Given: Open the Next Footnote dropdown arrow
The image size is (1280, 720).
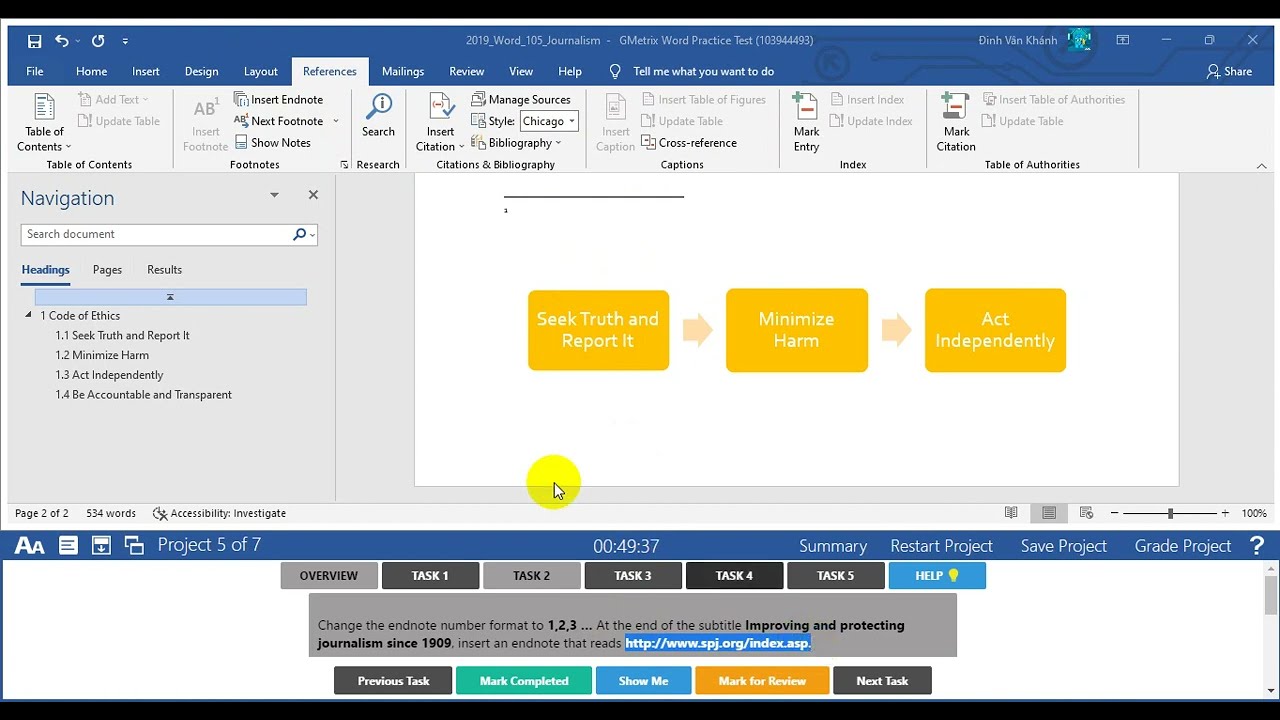Looking at the screenshot, I should click(x=335, y=121).
